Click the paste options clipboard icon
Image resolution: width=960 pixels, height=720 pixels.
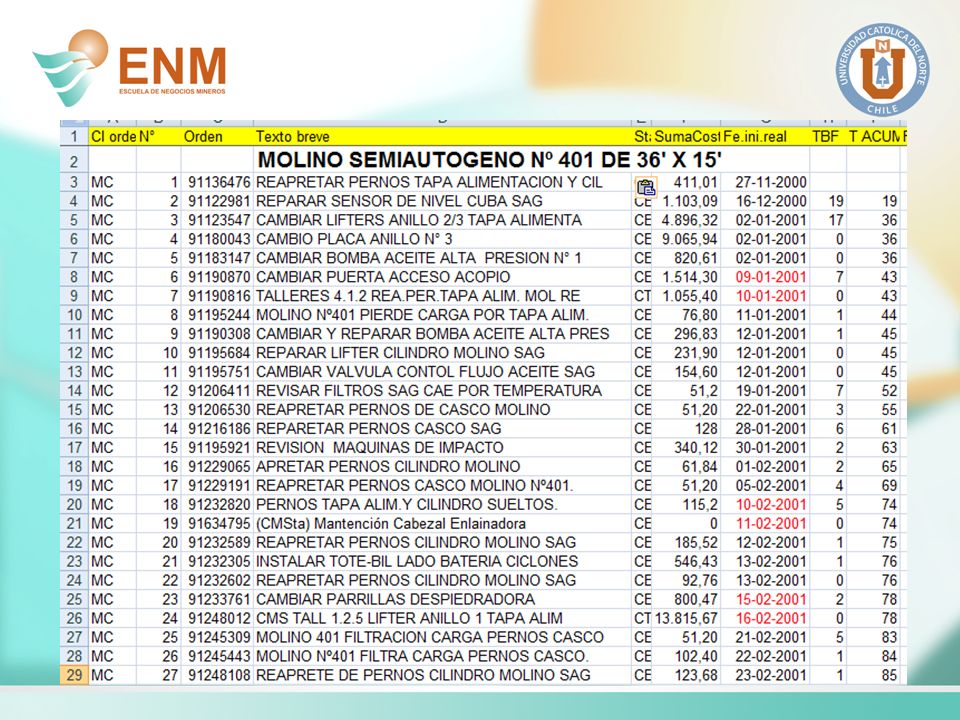click(647, 188)
